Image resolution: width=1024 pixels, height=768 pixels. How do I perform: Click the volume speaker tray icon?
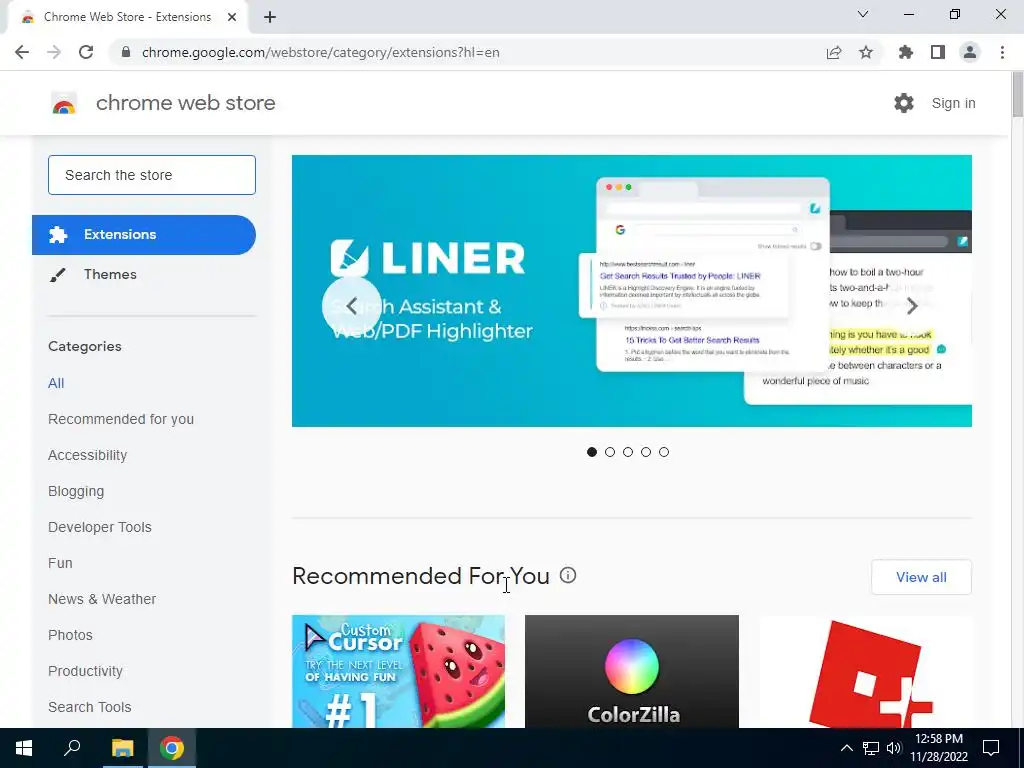894,748
